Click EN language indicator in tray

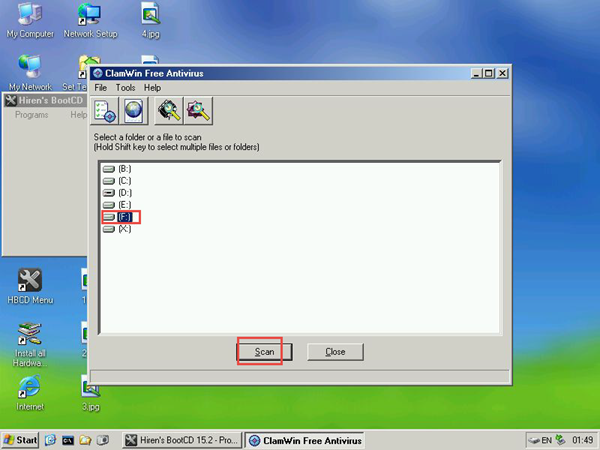546,440
